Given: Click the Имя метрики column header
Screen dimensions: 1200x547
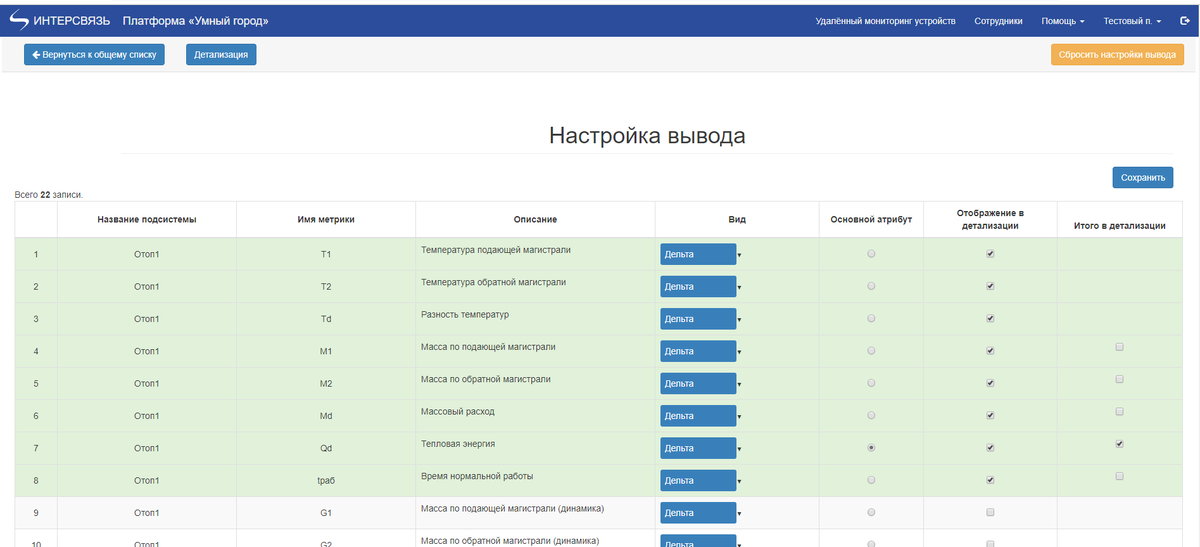Looking at the screenshot, I should (x=326, y=219).
